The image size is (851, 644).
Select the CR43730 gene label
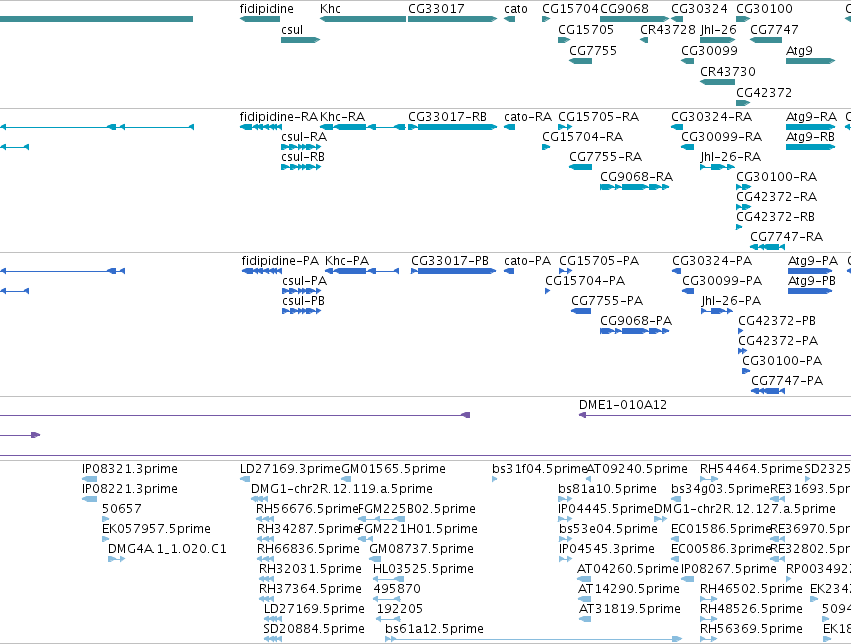point(728,72)
